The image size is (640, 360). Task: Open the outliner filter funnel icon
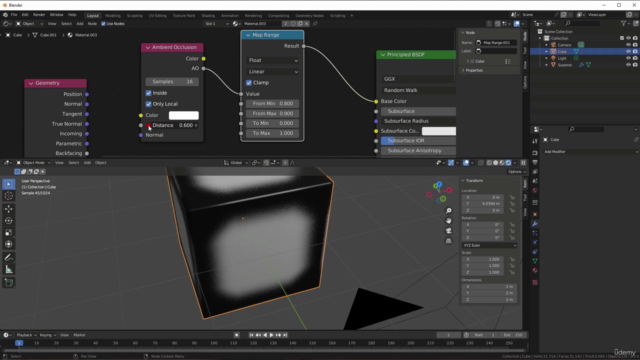point(624,23)
